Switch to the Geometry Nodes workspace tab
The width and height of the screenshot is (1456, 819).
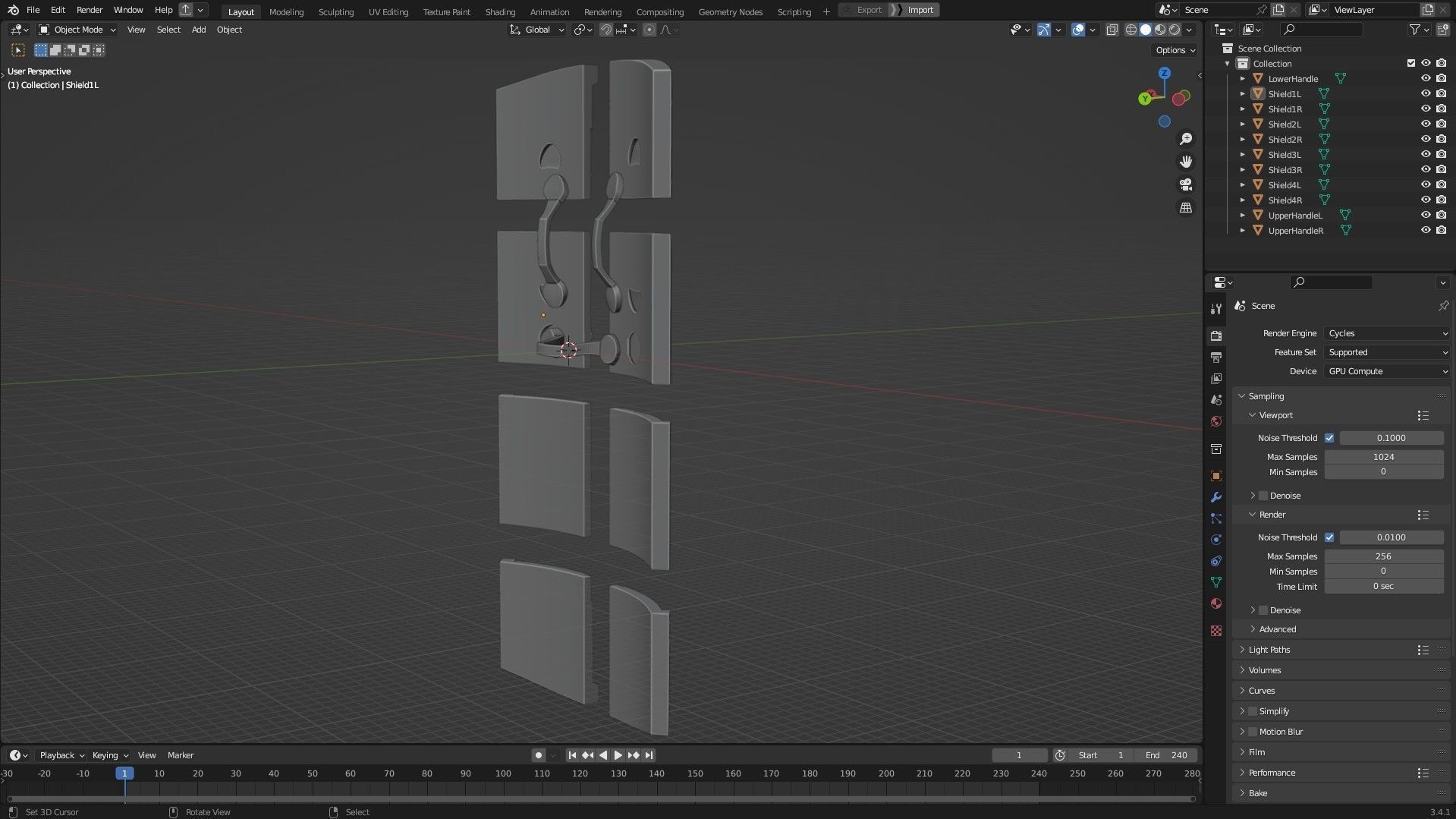coord(731,11)
